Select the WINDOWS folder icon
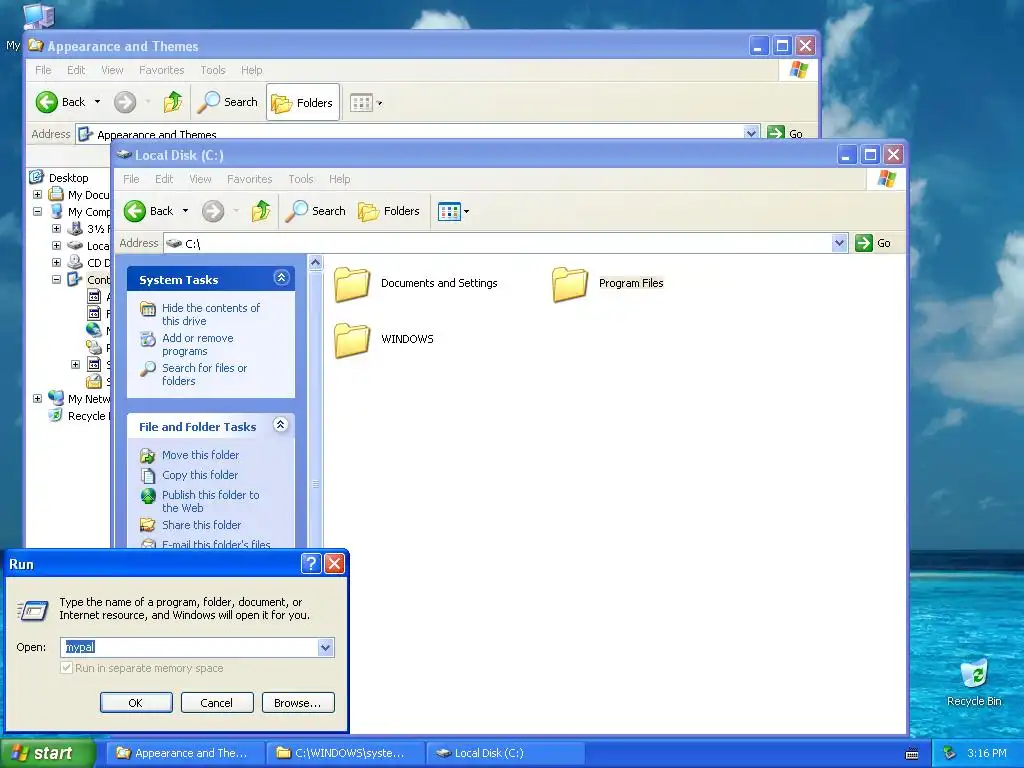 (x=352, y=340)
